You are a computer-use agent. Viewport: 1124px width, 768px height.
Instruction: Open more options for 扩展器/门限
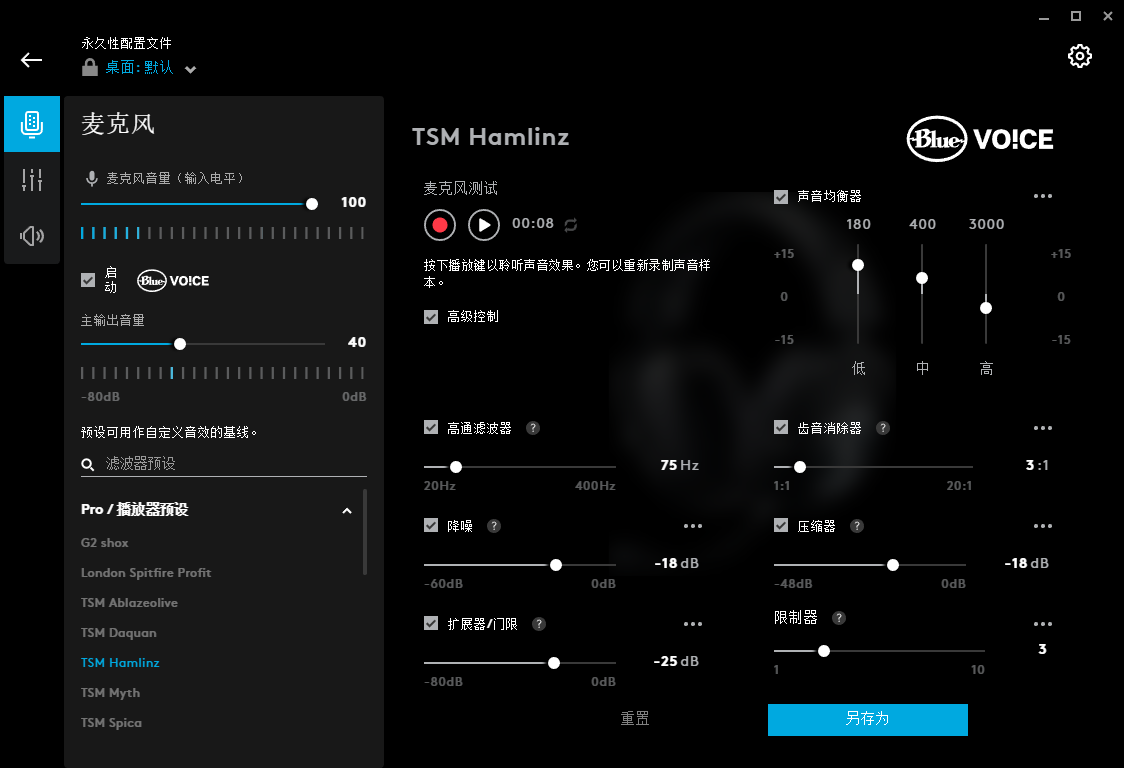click(x=693, y=624)
